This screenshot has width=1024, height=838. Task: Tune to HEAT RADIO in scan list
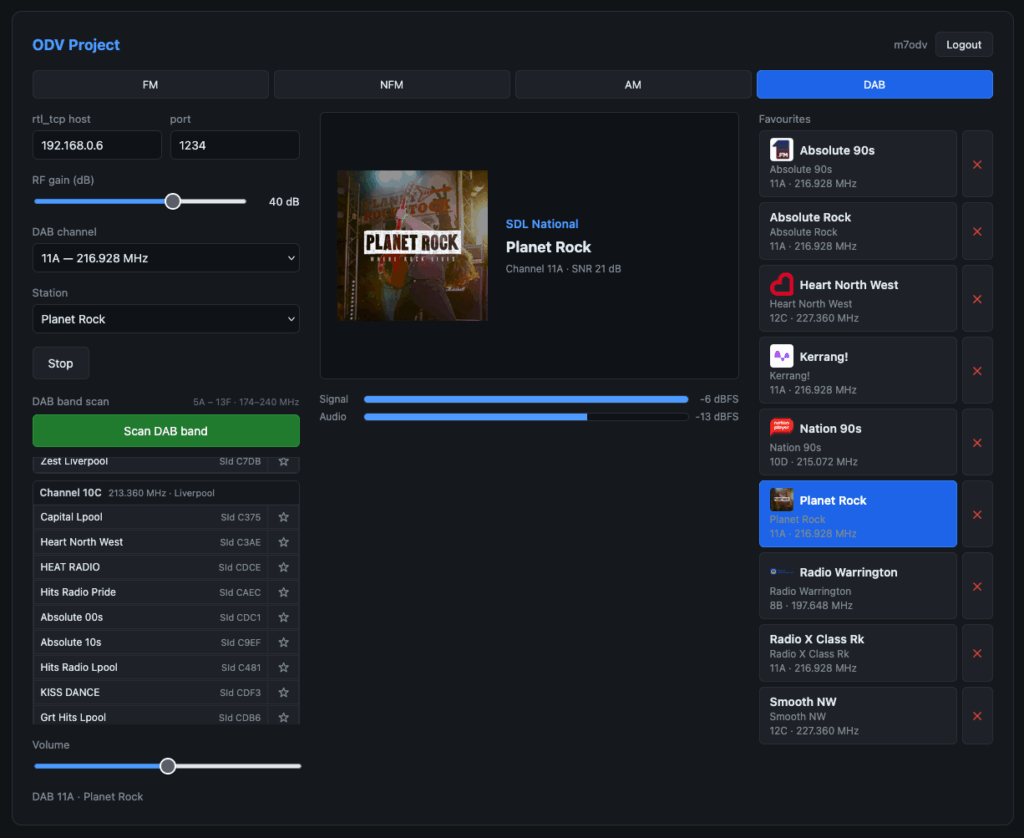click(150, 567)
